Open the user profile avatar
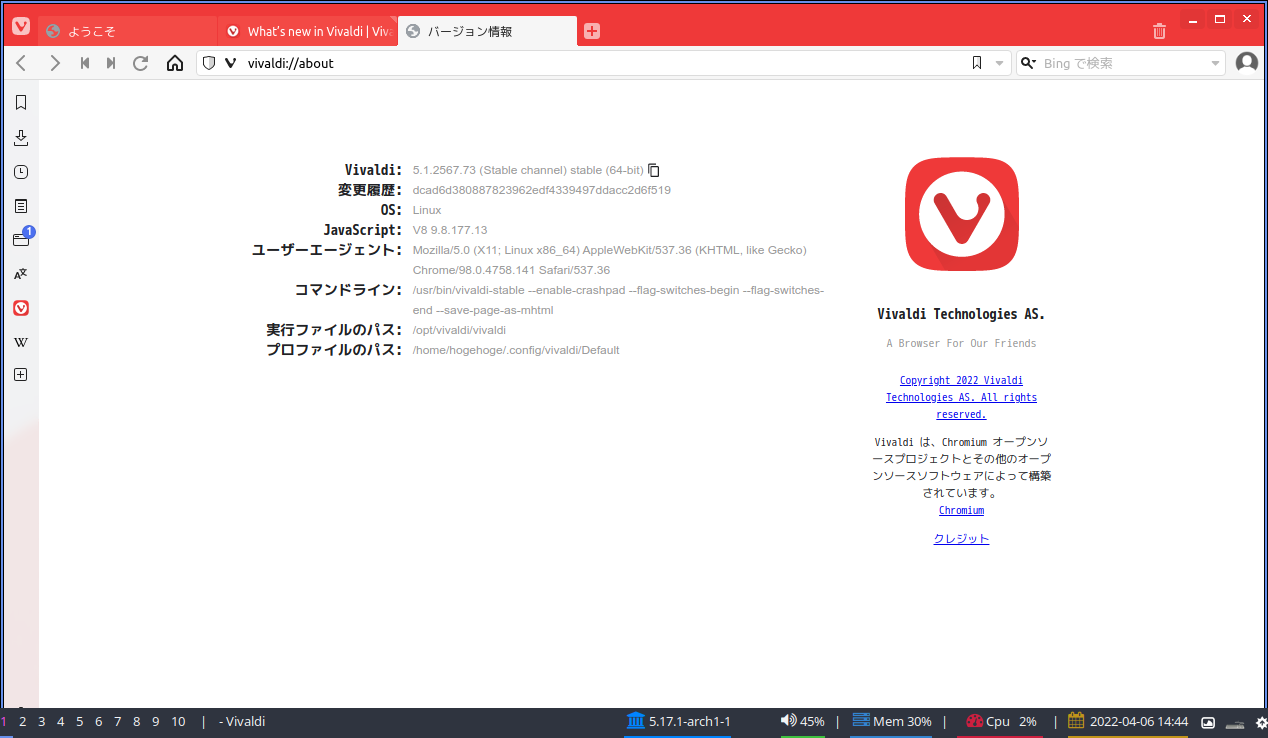Image resolution: width=1268 pixels, height=738 pixels. (x=1247, y=62)
